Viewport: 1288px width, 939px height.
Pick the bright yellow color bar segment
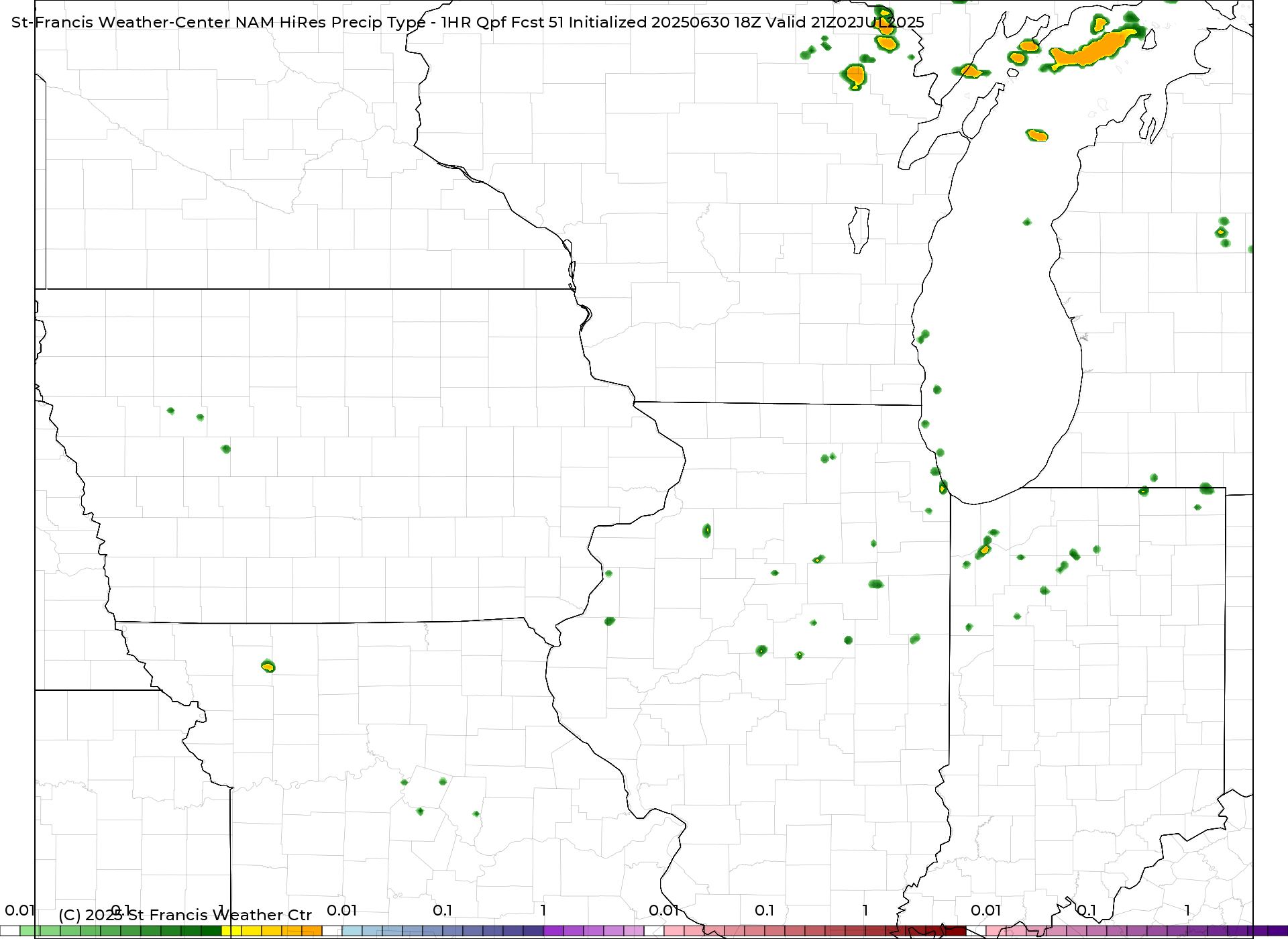tap(231, 931)
